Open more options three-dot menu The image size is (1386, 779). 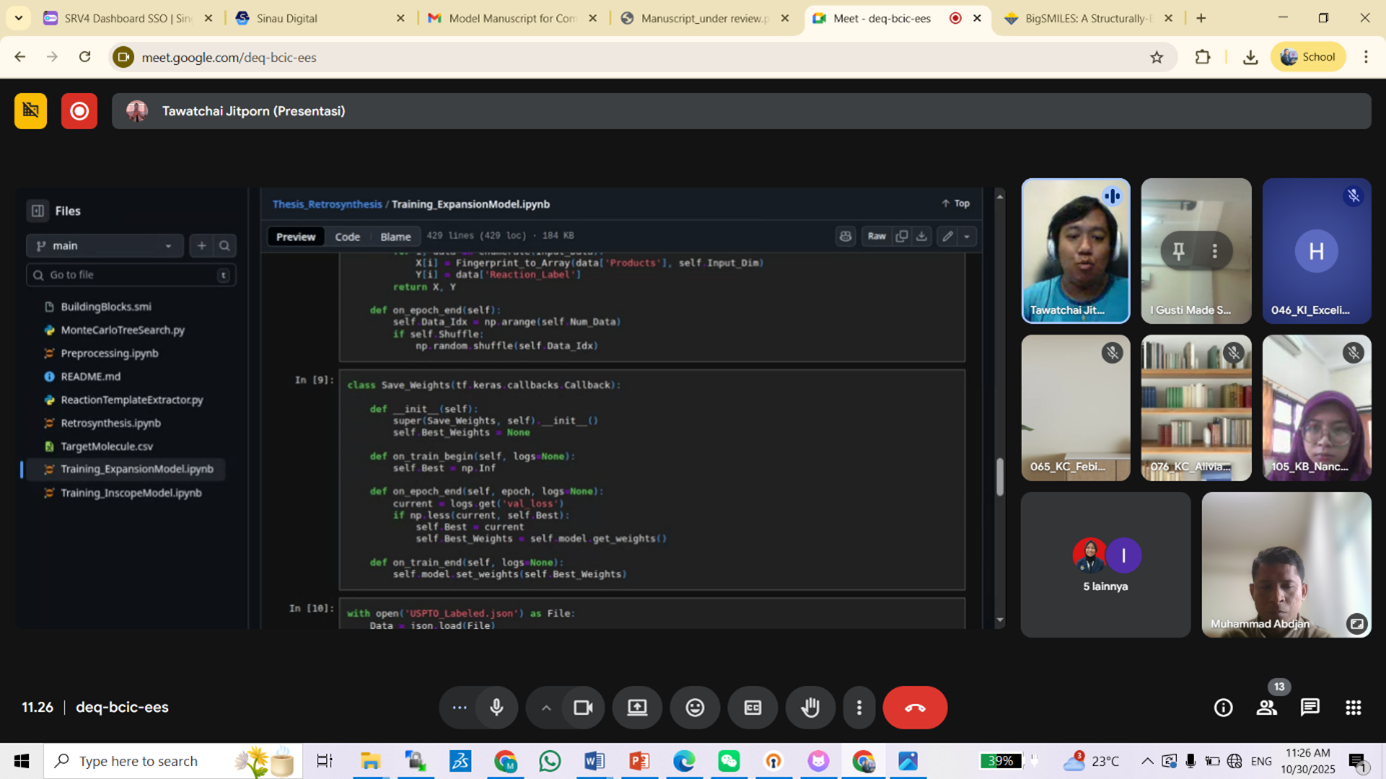tap(859, 708)
